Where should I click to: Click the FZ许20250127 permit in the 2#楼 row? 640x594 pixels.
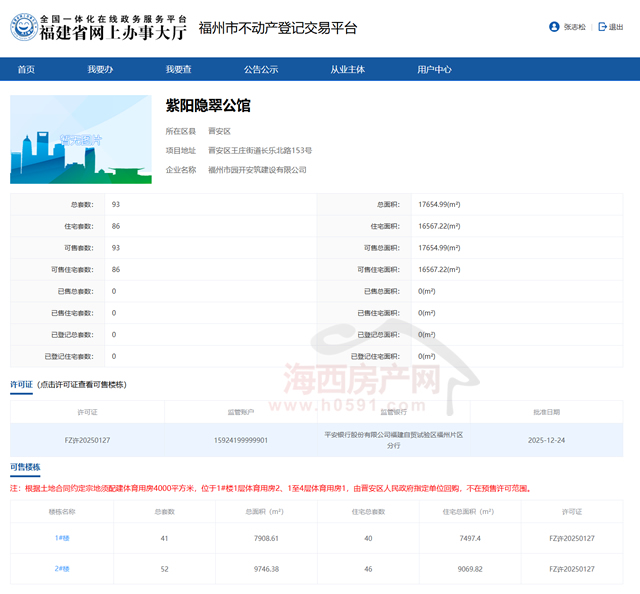pos(572,568)
